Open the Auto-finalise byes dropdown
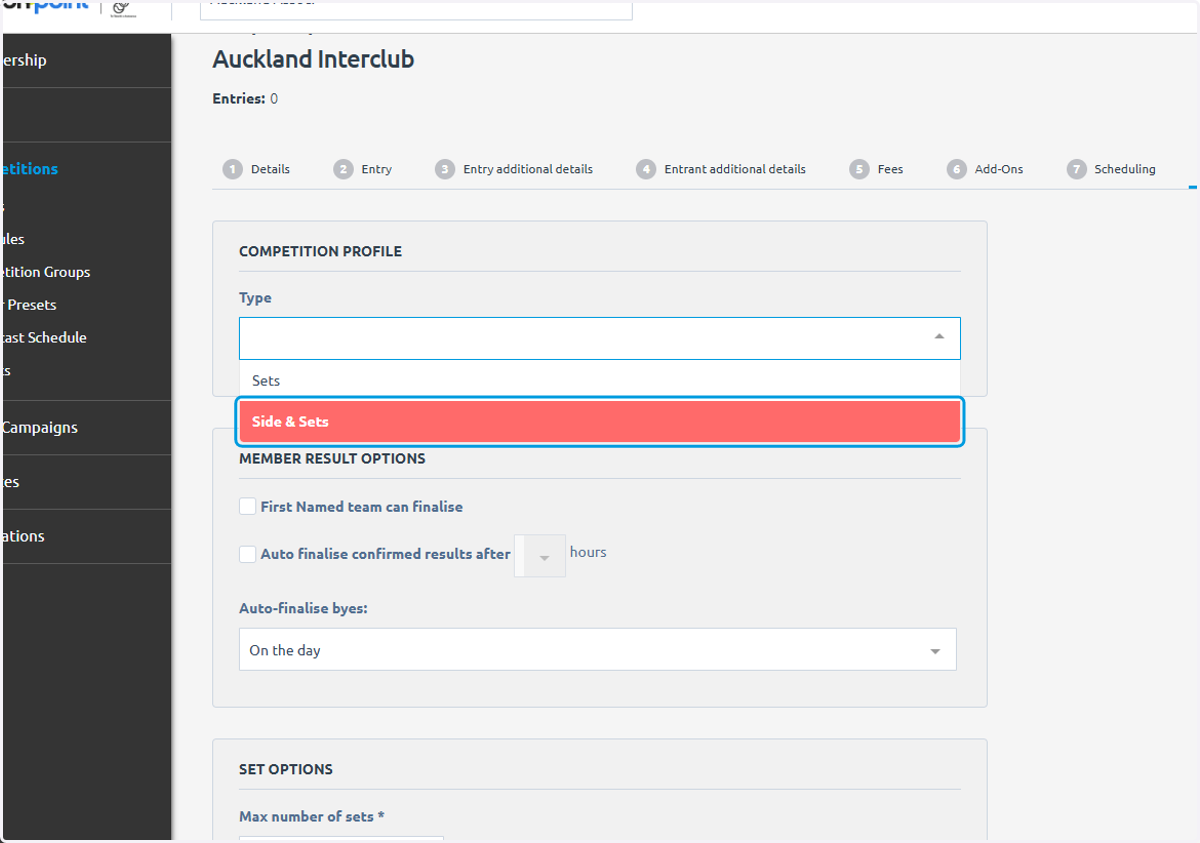This screenshot has height=843, width=1200. tap(598, 649)
